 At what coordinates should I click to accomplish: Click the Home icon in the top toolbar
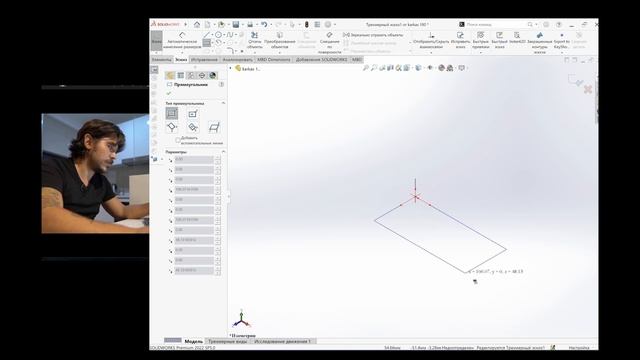coord(197,24)
